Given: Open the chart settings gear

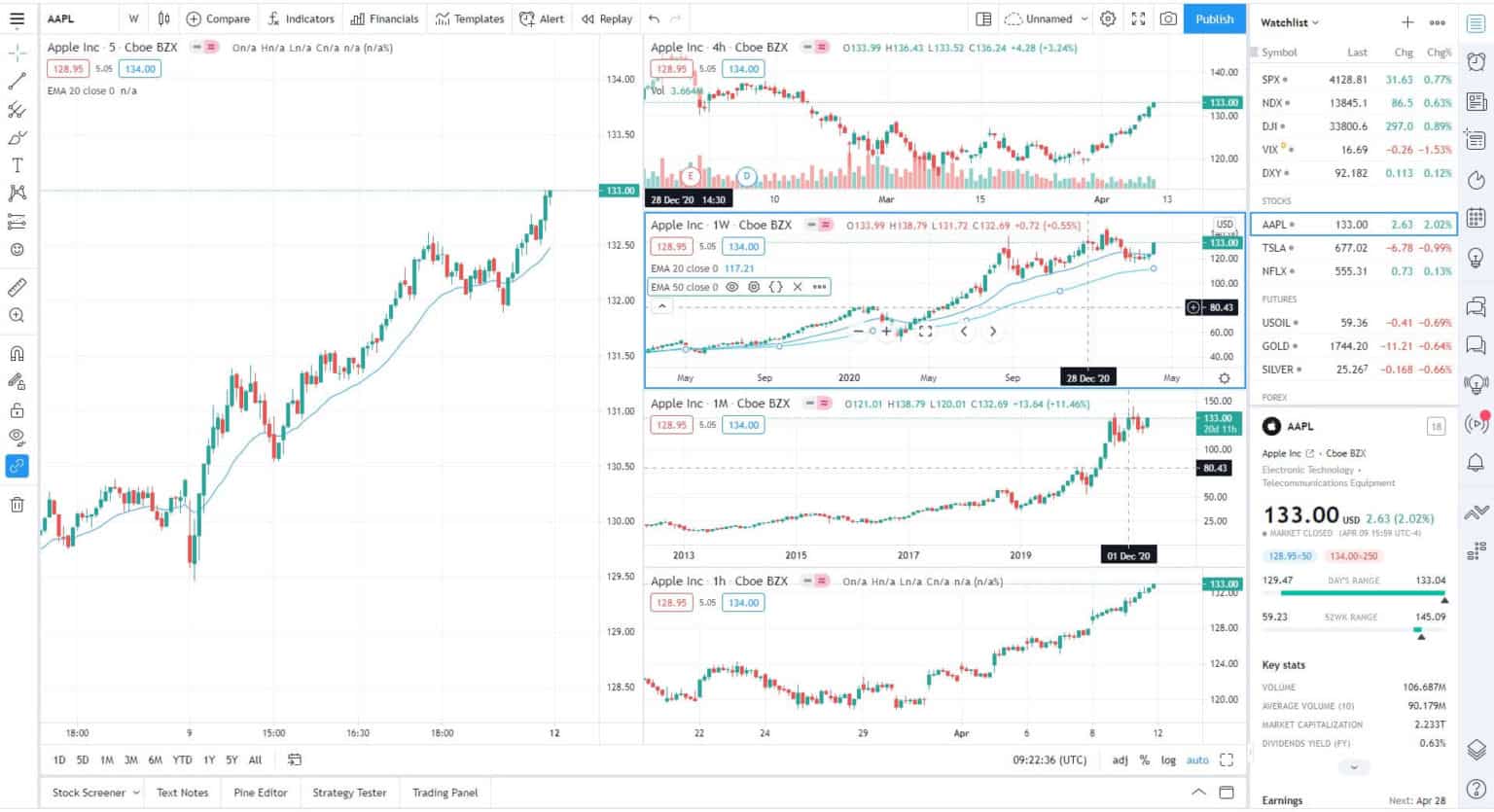Looking at the screenshot, I should pos(1107,18).
